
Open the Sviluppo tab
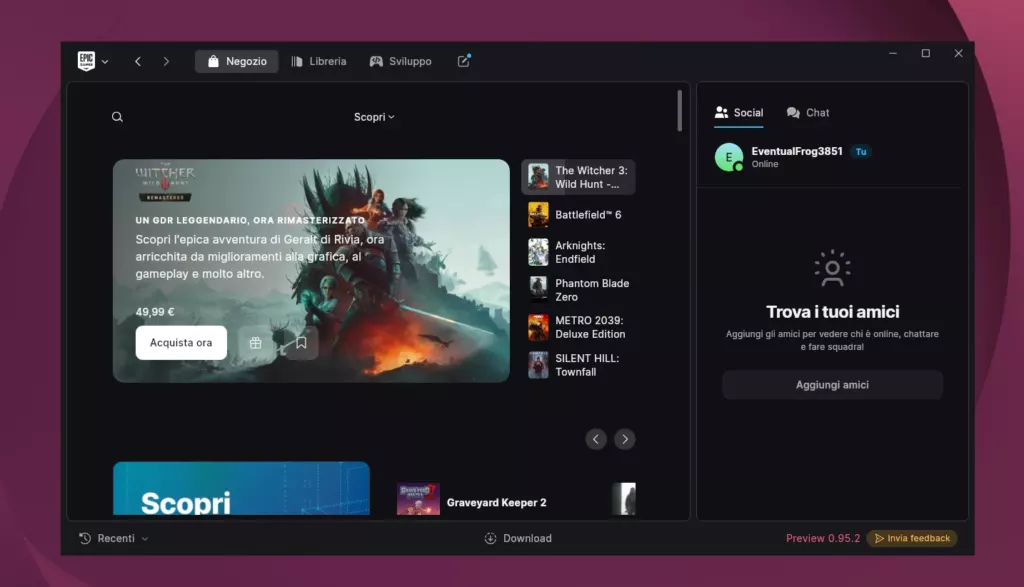click(401, 61)
